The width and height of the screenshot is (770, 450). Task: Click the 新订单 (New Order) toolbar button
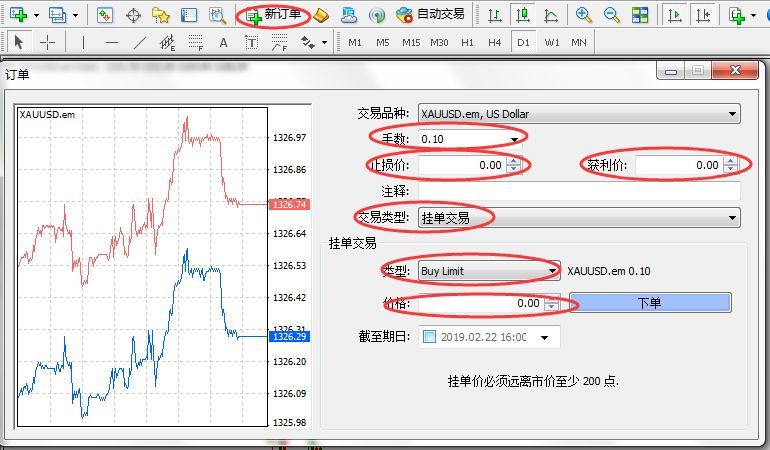click(x=272, y=15)
